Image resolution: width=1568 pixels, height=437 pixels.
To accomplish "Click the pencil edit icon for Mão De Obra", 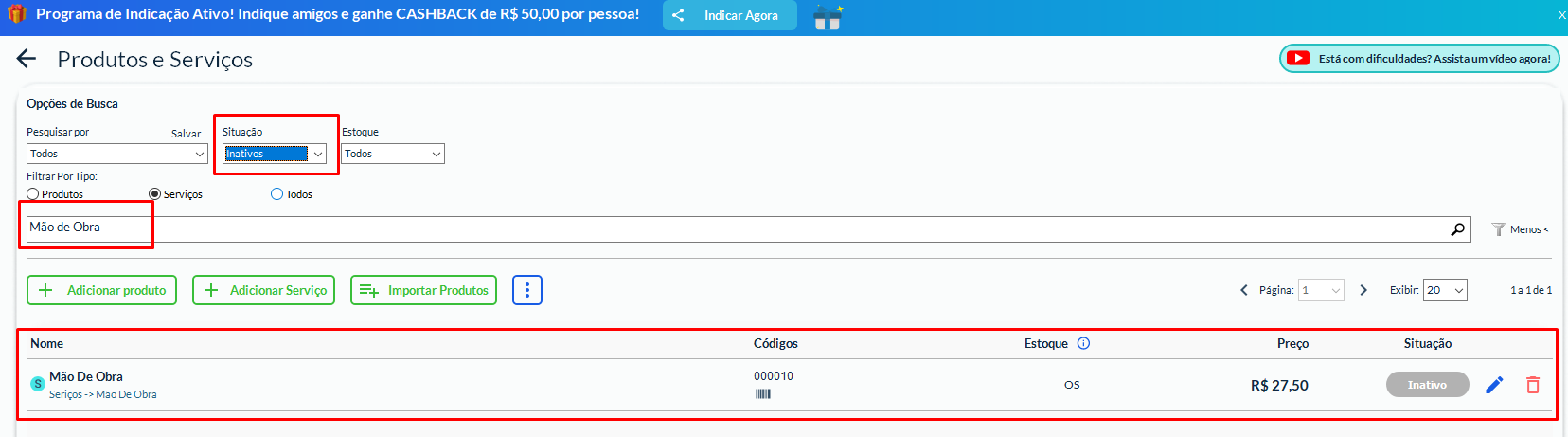I will [x=1494, y=385].
